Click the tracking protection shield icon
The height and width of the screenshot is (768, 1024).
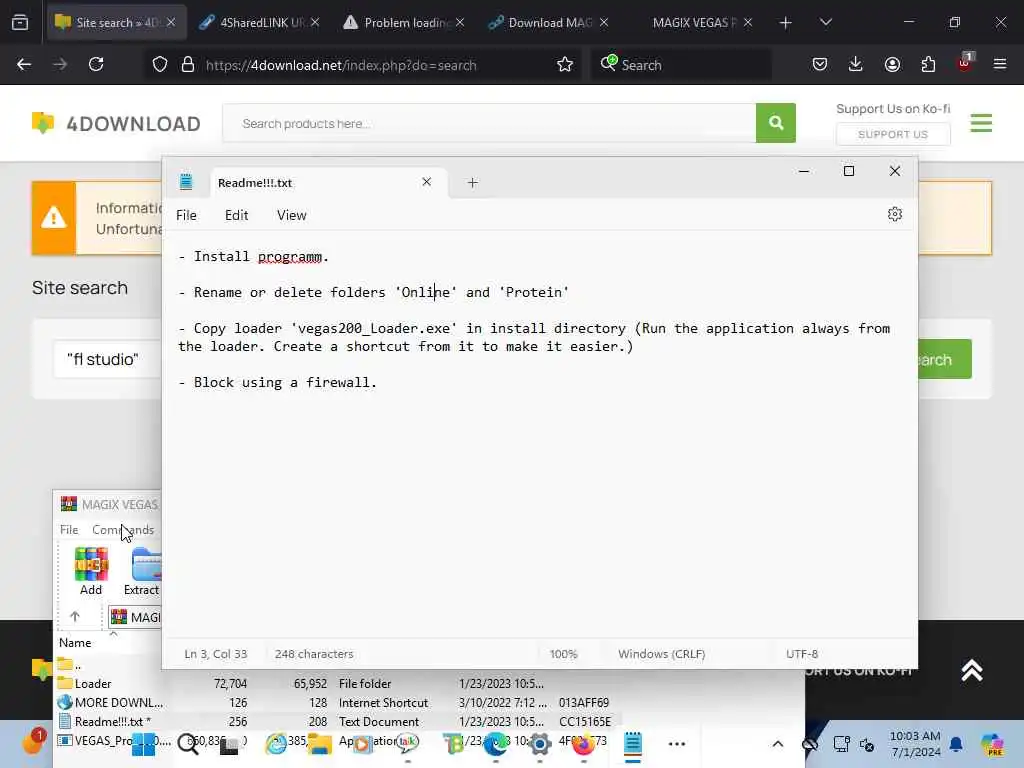(x=160, y=65)
